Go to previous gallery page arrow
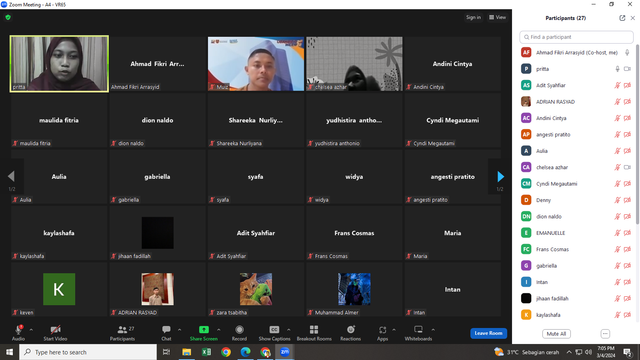 click(x=11, y=176)
